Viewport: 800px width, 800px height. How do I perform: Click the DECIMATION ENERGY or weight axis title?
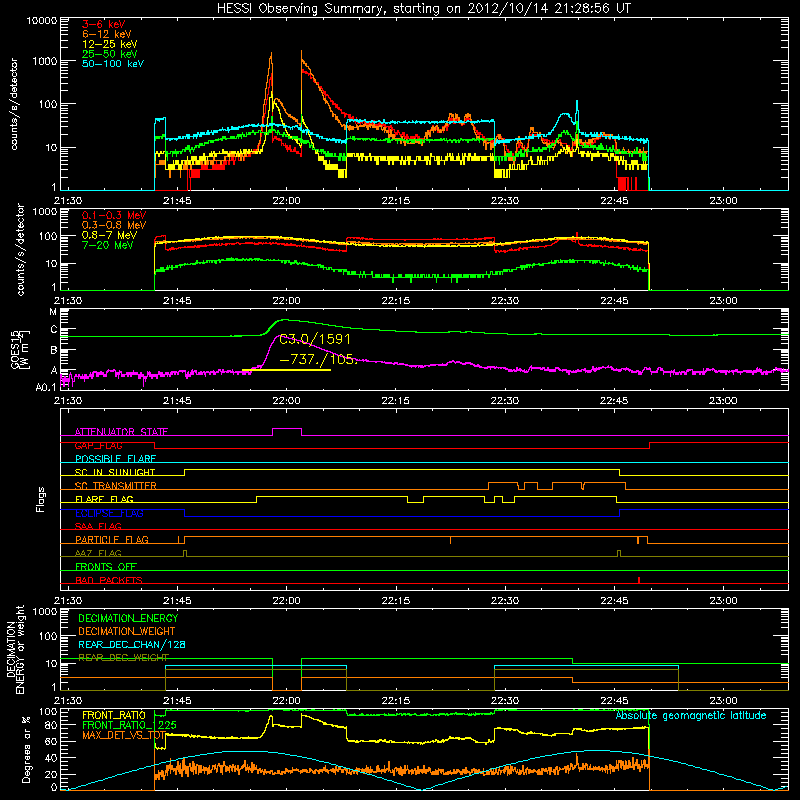pyautogui.click(x=15, y=650)
